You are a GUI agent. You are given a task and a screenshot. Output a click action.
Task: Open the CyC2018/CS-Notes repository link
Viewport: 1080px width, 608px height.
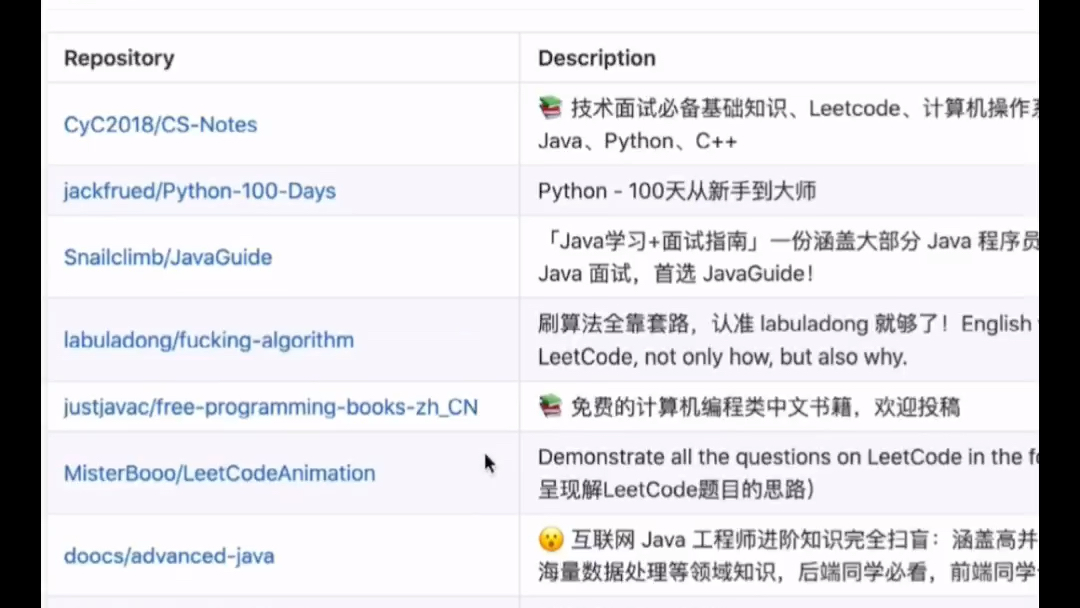coord(160,125)
